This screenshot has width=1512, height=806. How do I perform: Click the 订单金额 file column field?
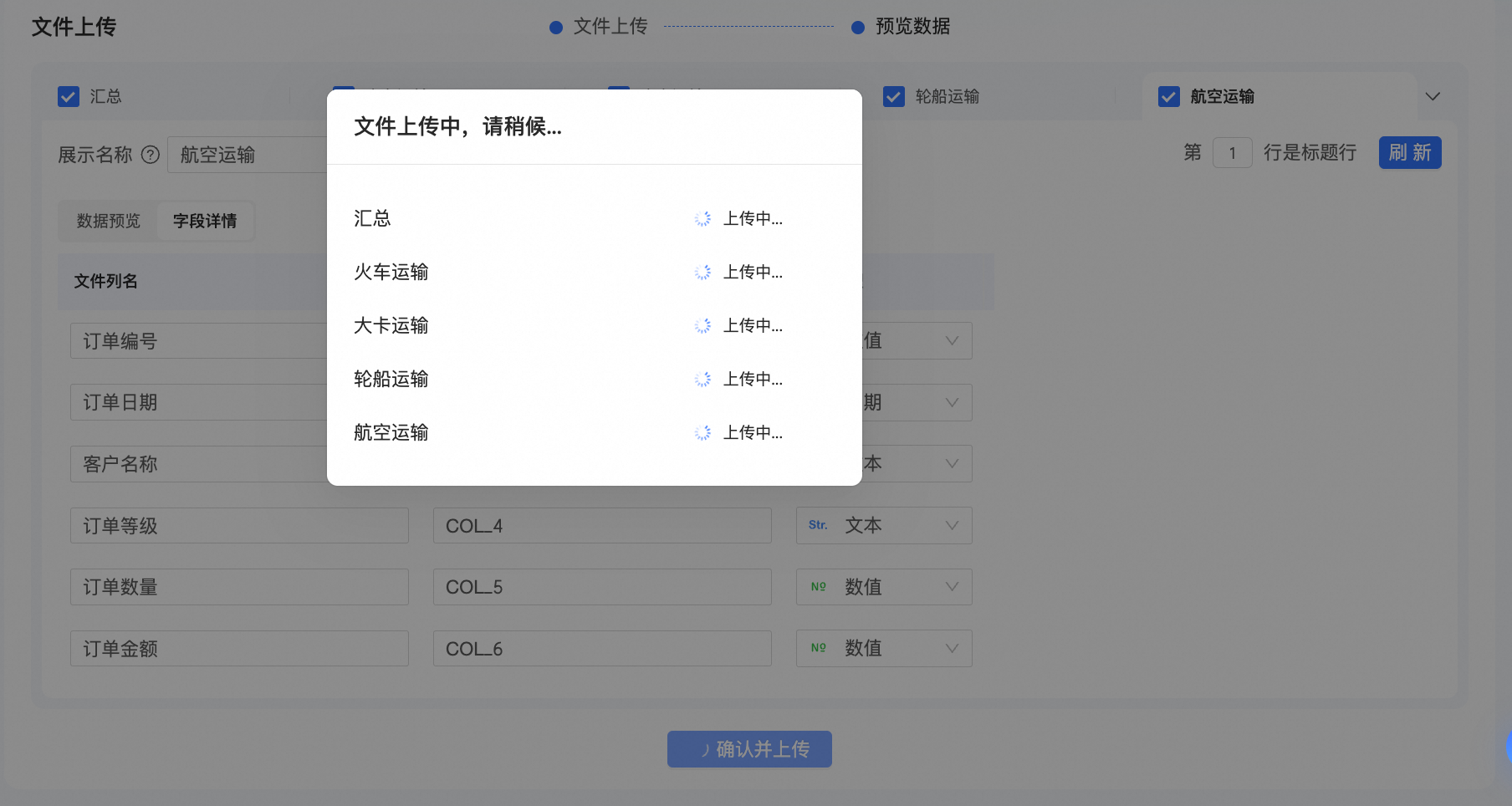click(x=239, y=648)
